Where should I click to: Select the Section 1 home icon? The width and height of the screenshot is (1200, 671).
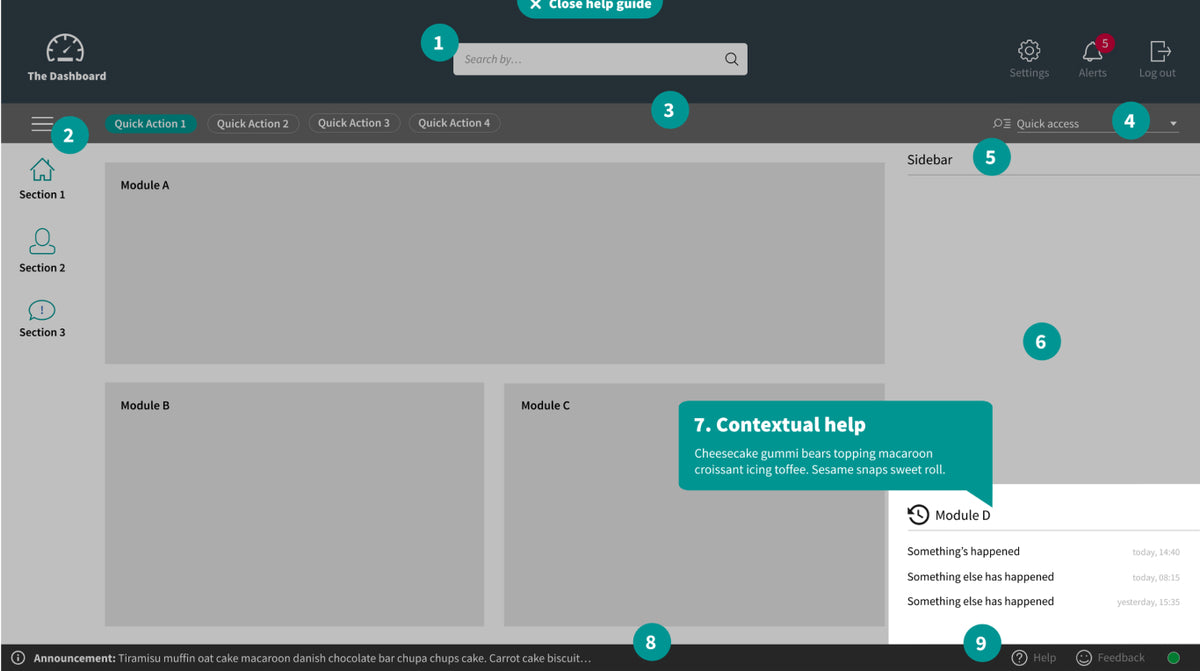point(41,169)
